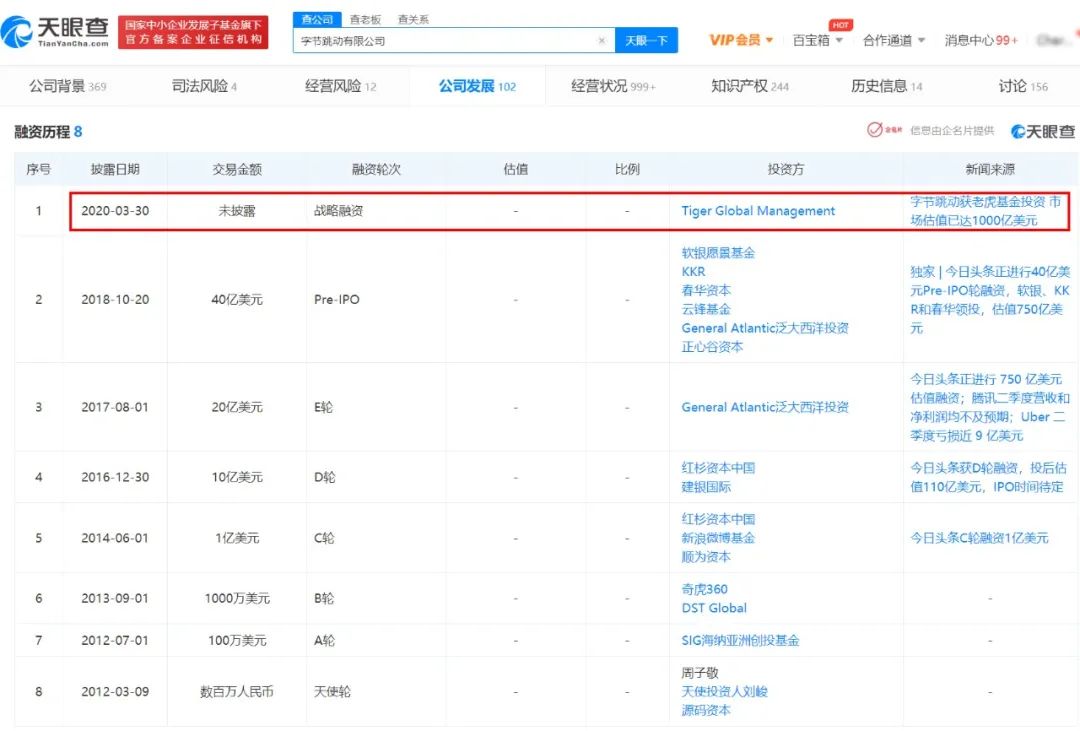The height and width of the screenshot is (731, 1080).
Task: Open the 今日头条C轮融资1亿美元 news link
Action: pos(979,537)
